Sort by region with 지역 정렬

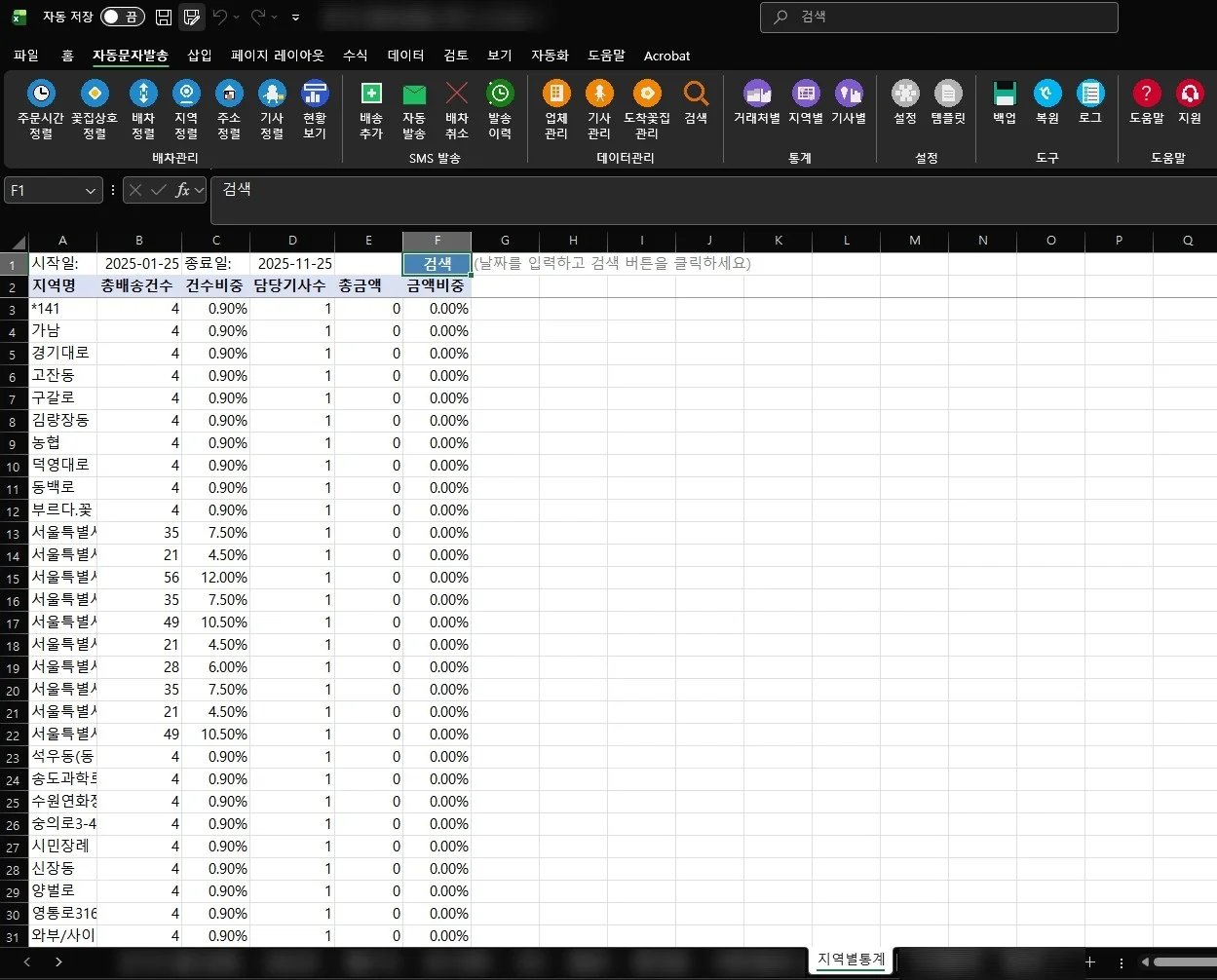point(186,94)
